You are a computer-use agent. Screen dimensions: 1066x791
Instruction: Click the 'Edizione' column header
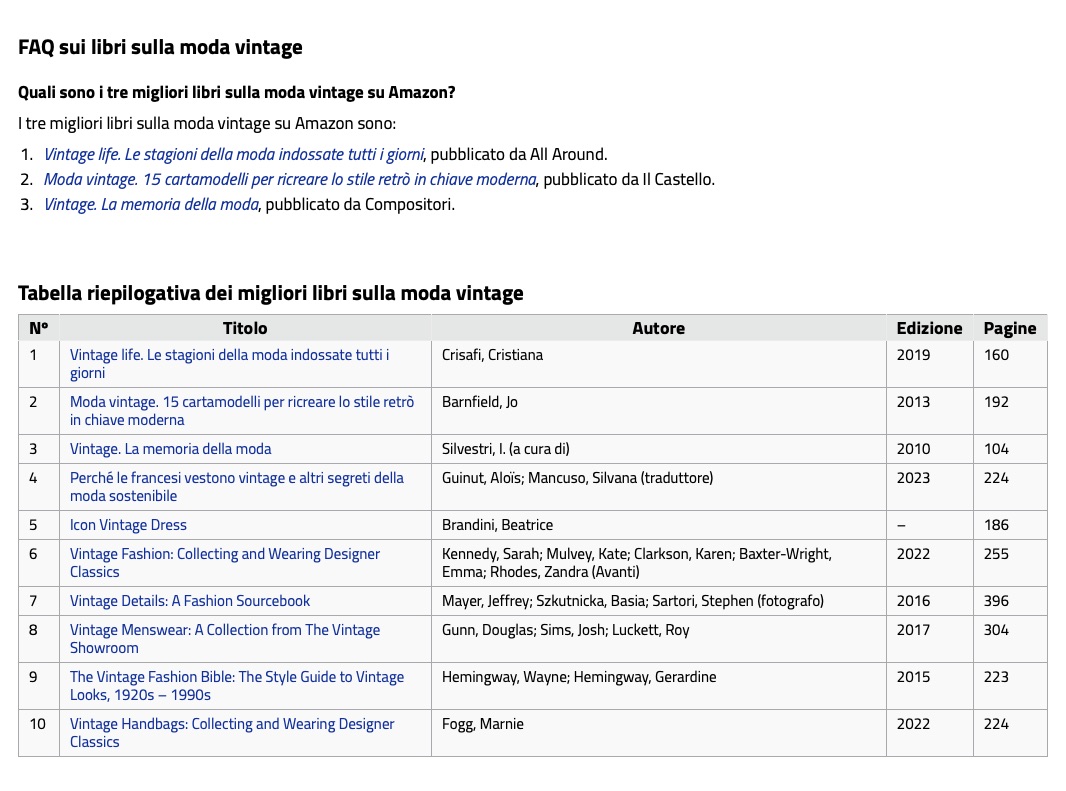pos(929,329)
